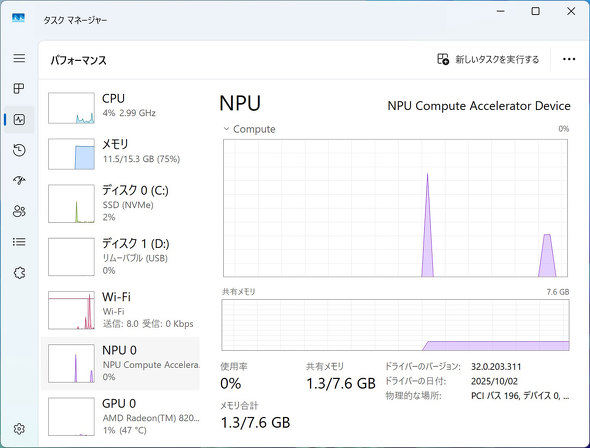Click the メモリ合計 1.3/7.6 GB value

click(x=255, y=423)
